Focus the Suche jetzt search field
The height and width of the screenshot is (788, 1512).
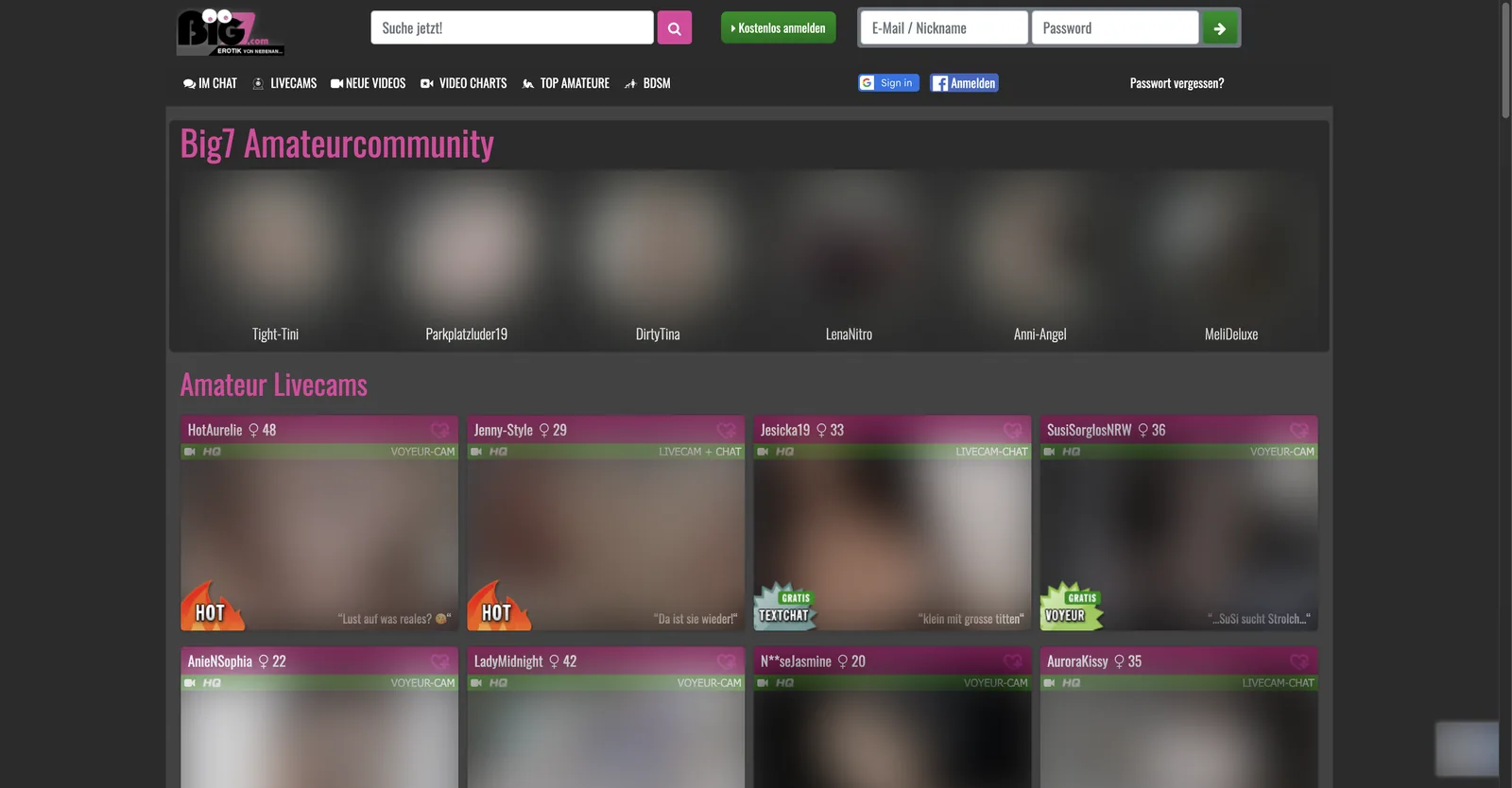point(512,28)
